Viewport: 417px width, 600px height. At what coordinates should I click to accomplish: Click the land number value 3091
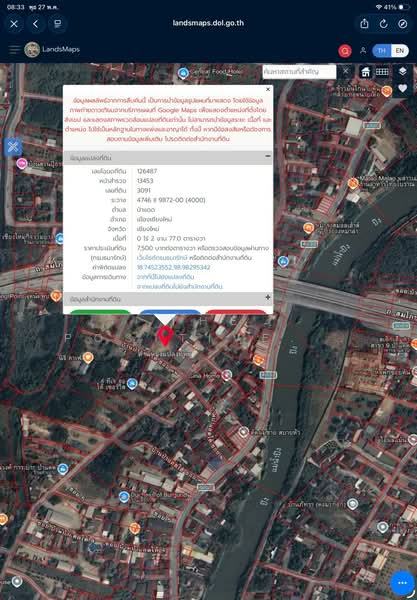(x=144, y=190)
